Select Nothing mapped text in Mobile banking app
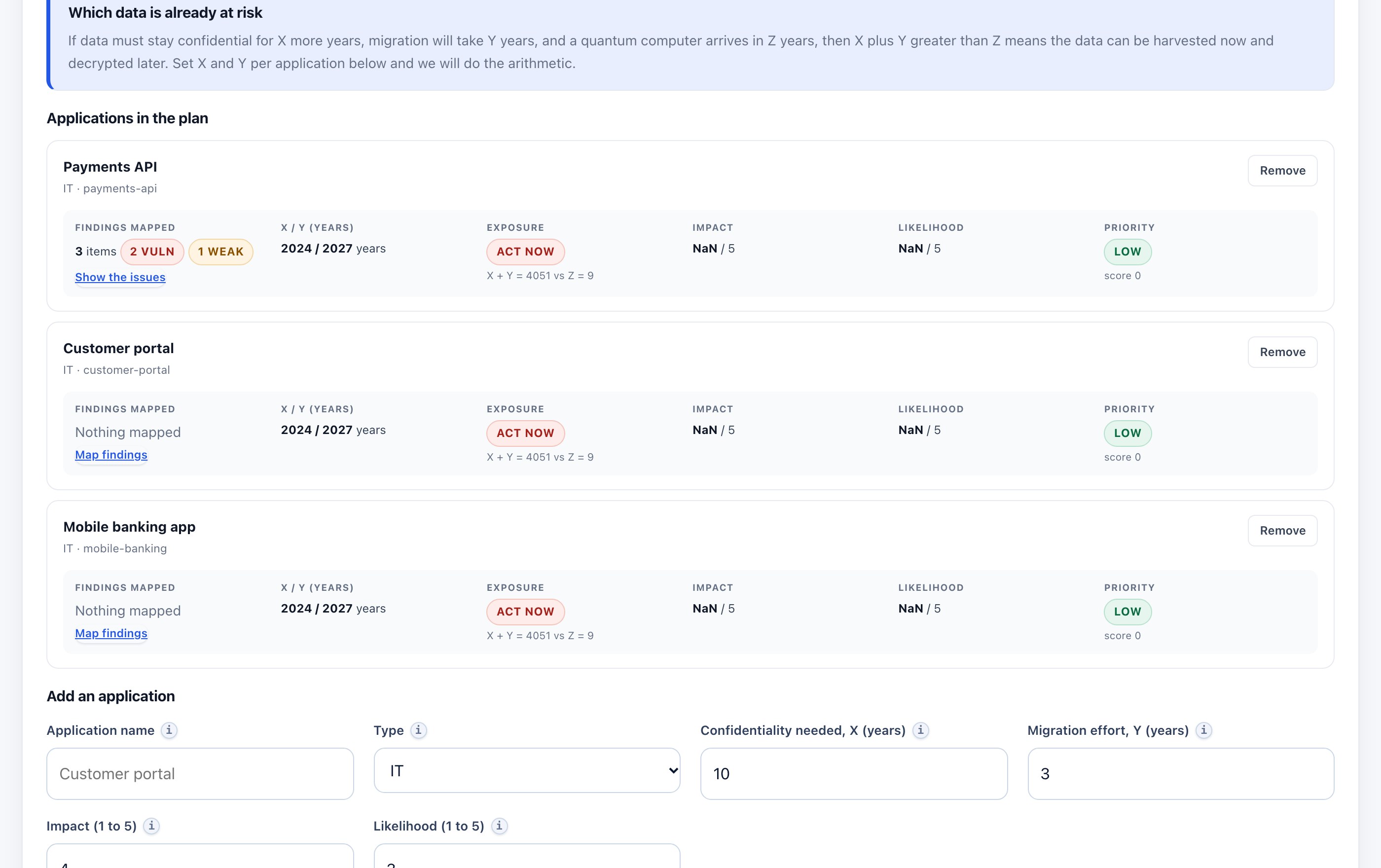 pos(128,611)
